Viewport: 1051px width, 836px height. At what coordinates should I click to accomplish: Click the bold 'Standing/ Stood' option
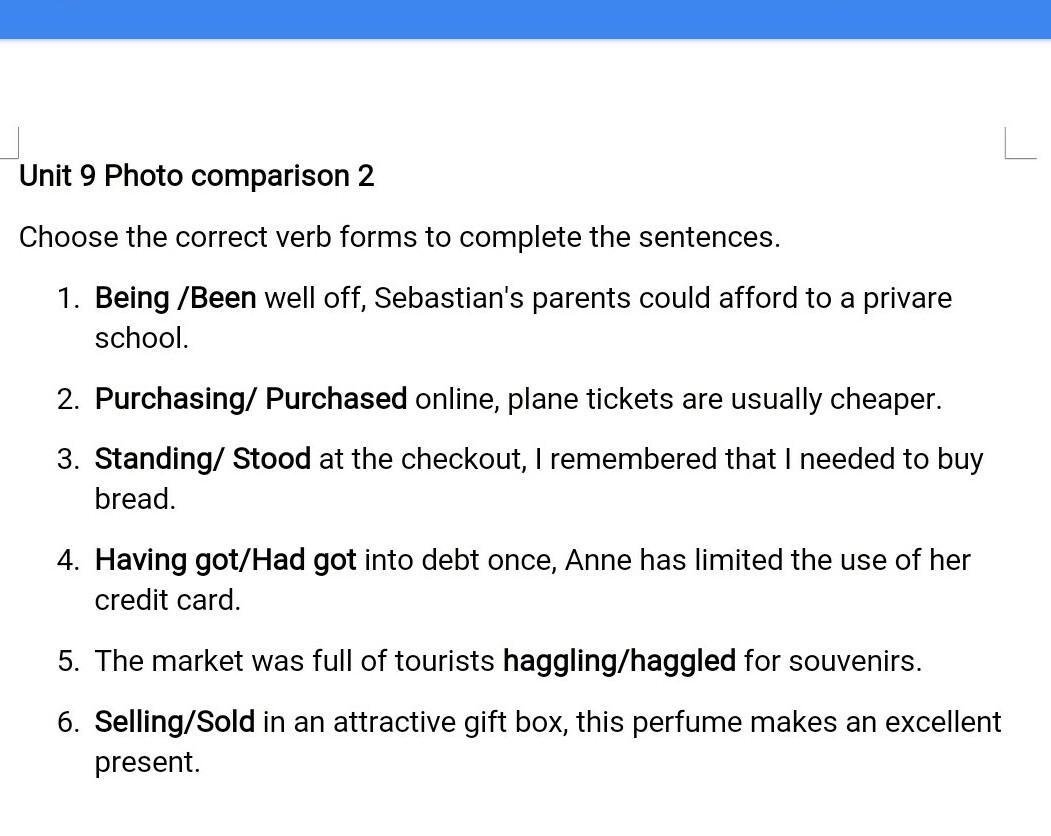[202, 459]
